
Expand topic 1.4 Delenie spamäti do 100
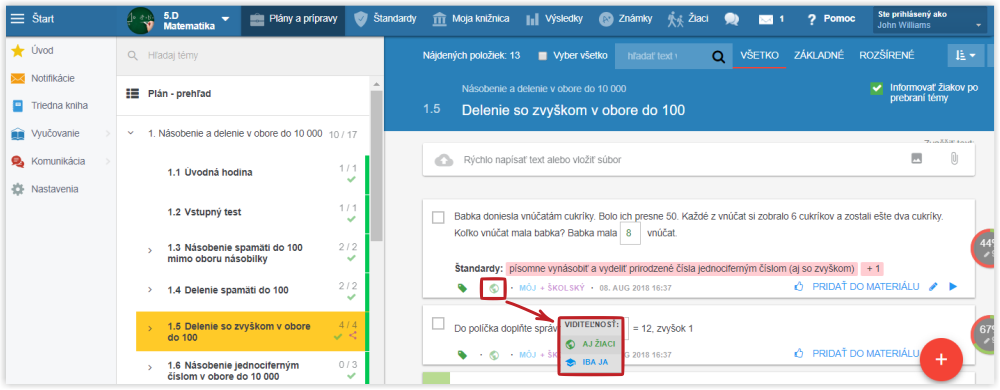[x=150, y=290]
